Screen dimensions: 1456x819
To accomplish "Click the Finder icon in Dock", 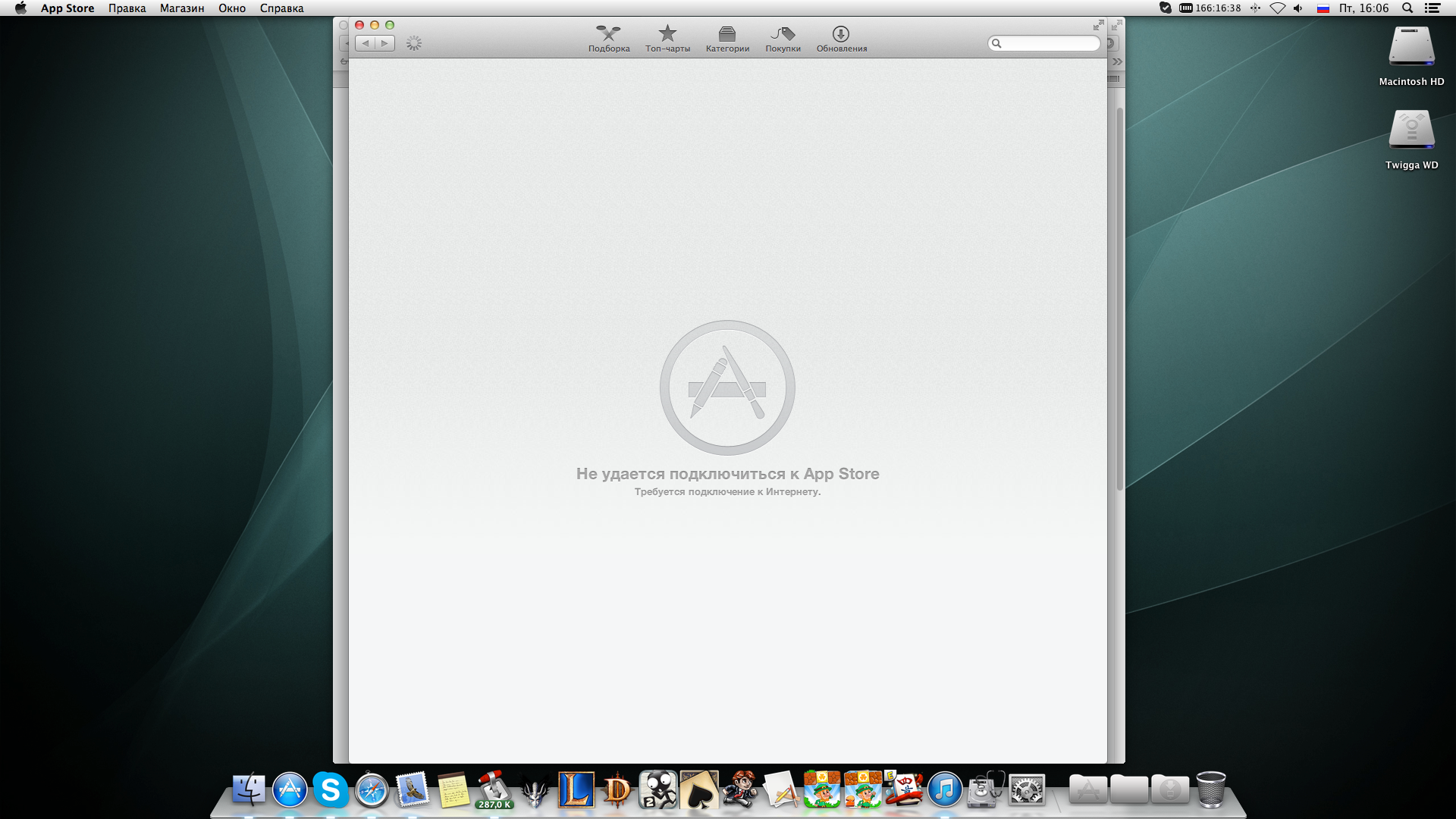I will (x=247, y=790).
